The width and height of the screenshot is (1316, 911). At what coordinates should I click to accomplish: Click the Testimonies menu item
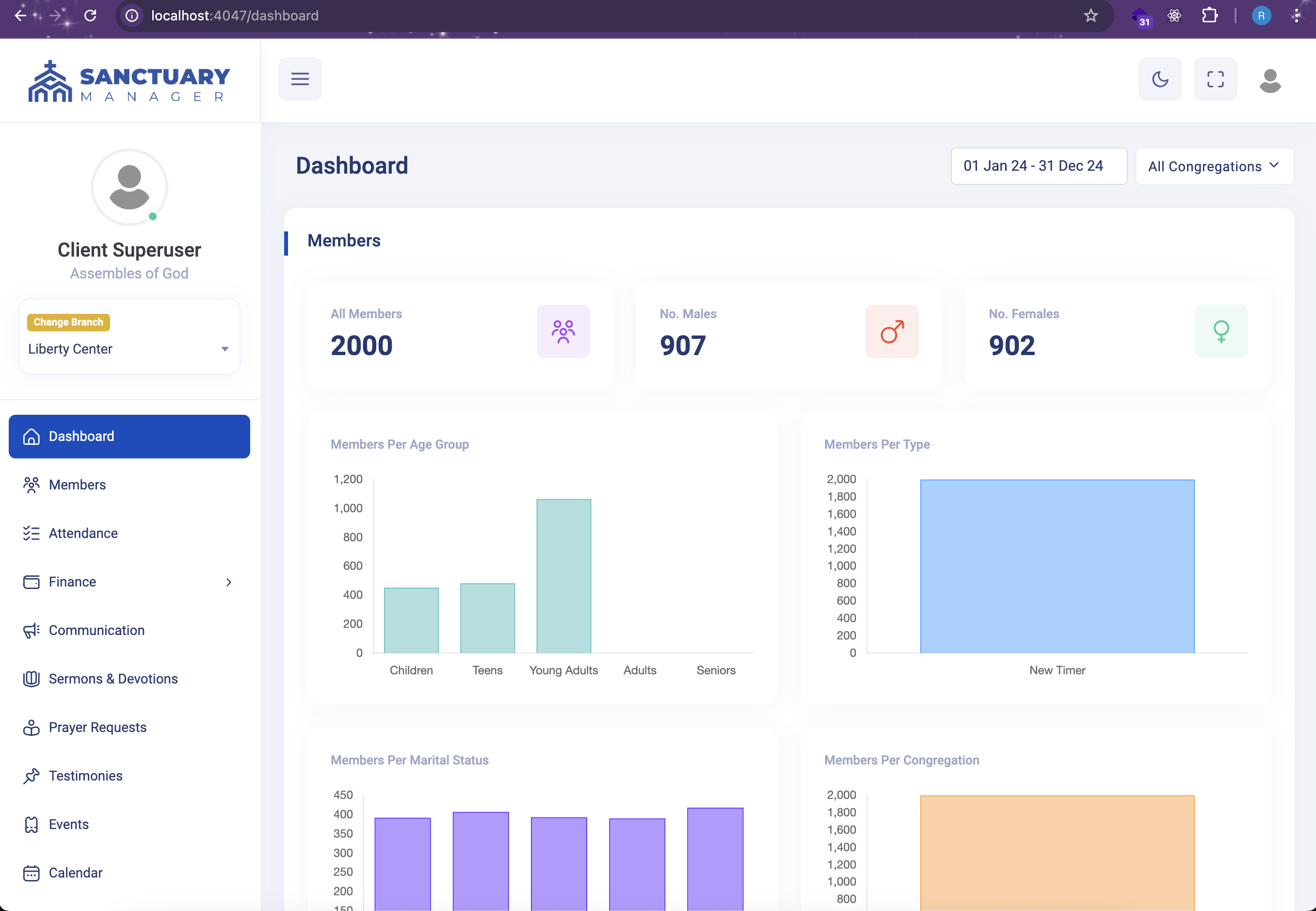coord(86,775)
